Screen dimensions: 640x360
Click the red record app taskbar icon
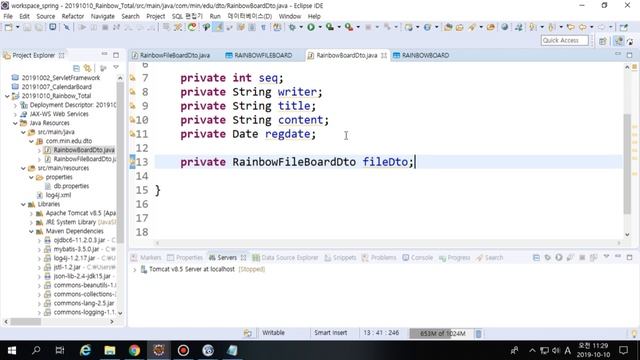[x=183, y=350]
